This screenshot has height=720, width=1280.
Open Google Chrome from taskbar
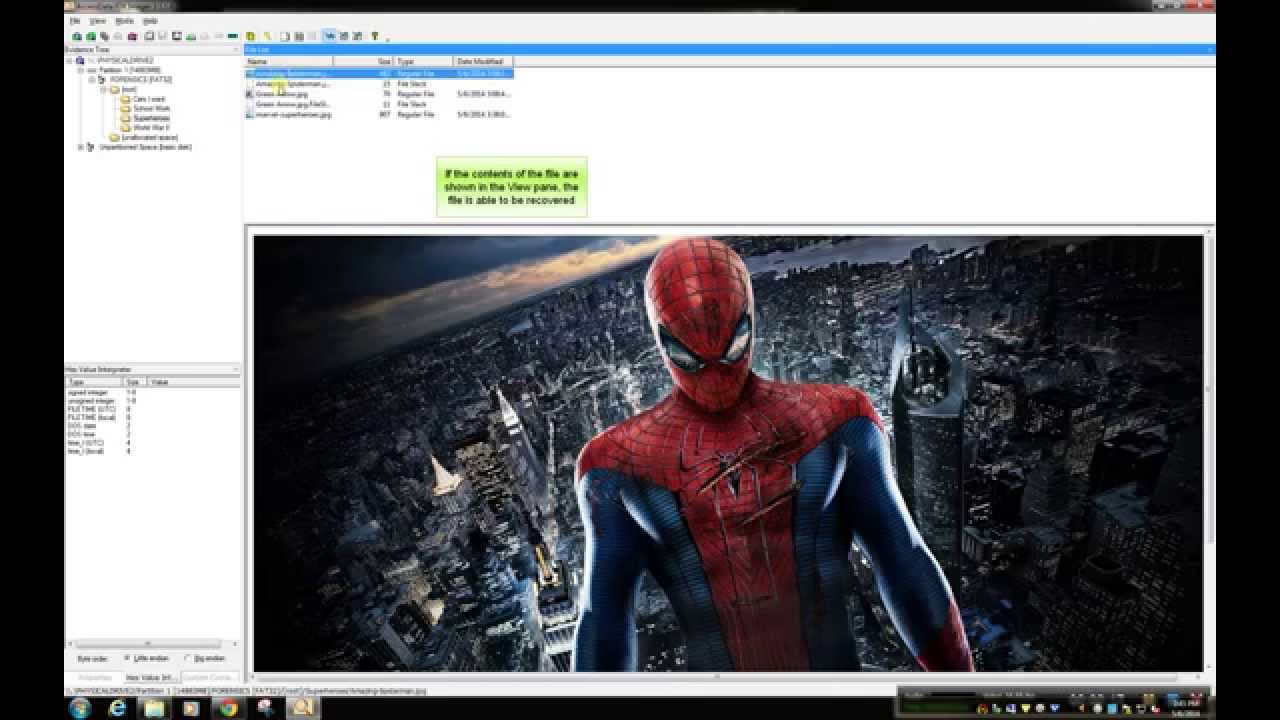coord(228,708)
